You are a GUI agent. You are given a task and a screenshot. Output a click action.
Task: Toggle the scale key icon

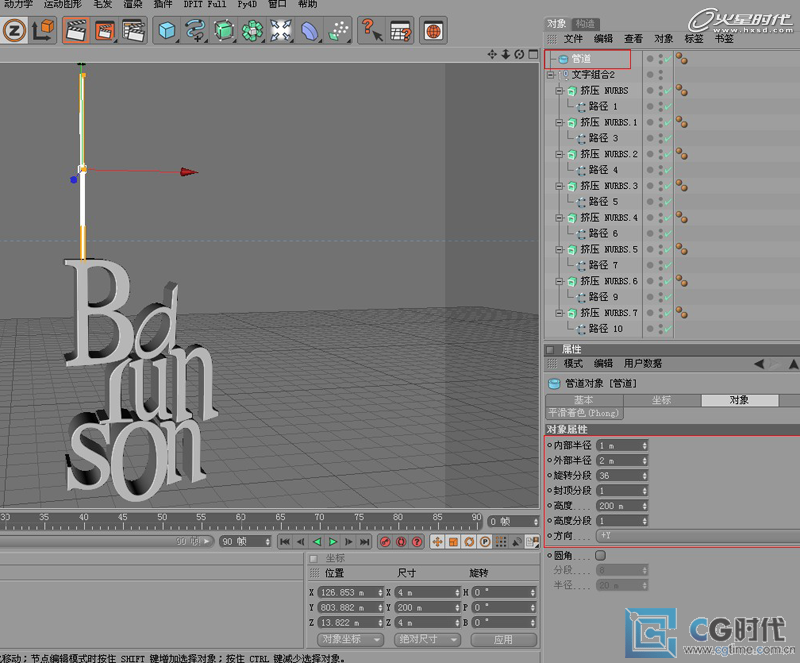pos(453,542)
